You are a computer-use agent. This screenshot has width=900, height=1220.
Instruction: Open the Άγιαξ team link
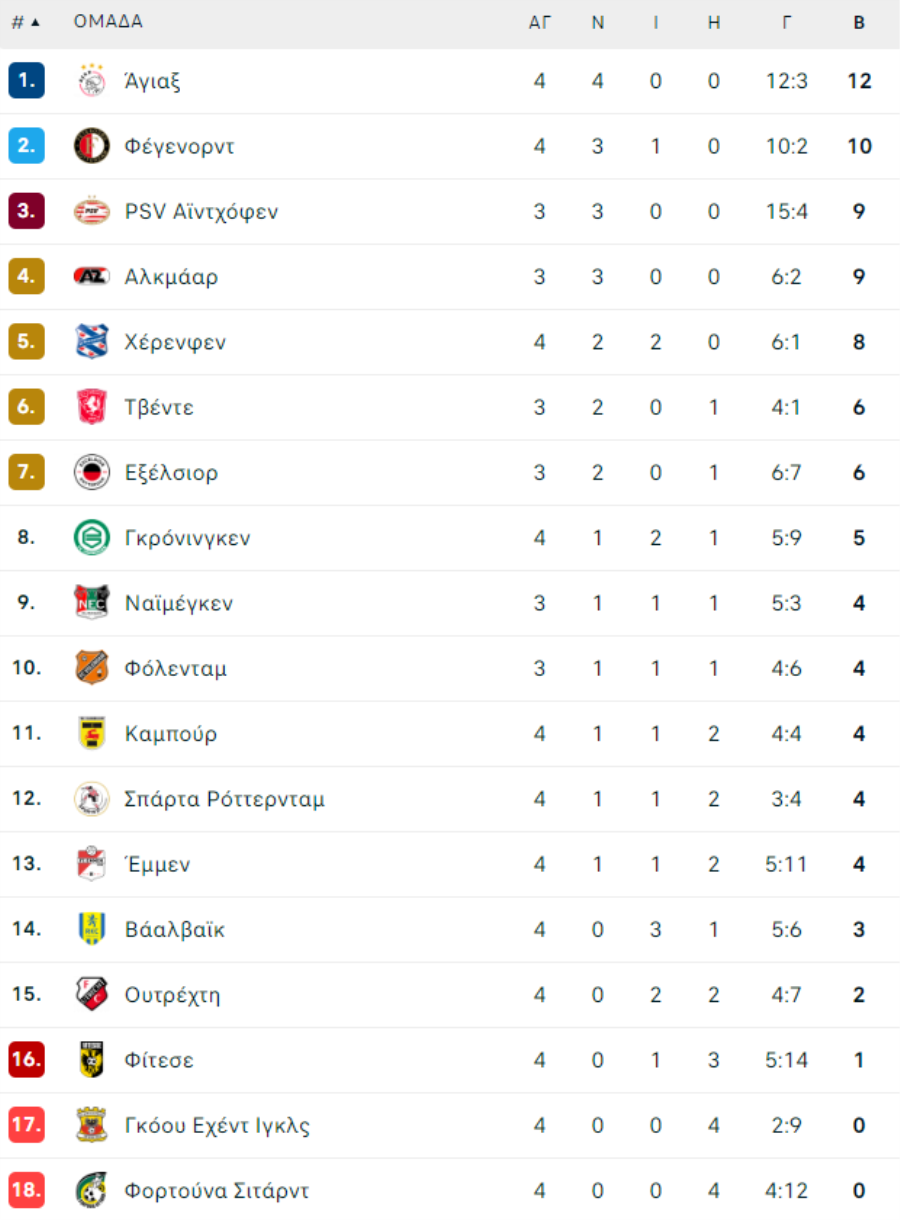point(153,81)
